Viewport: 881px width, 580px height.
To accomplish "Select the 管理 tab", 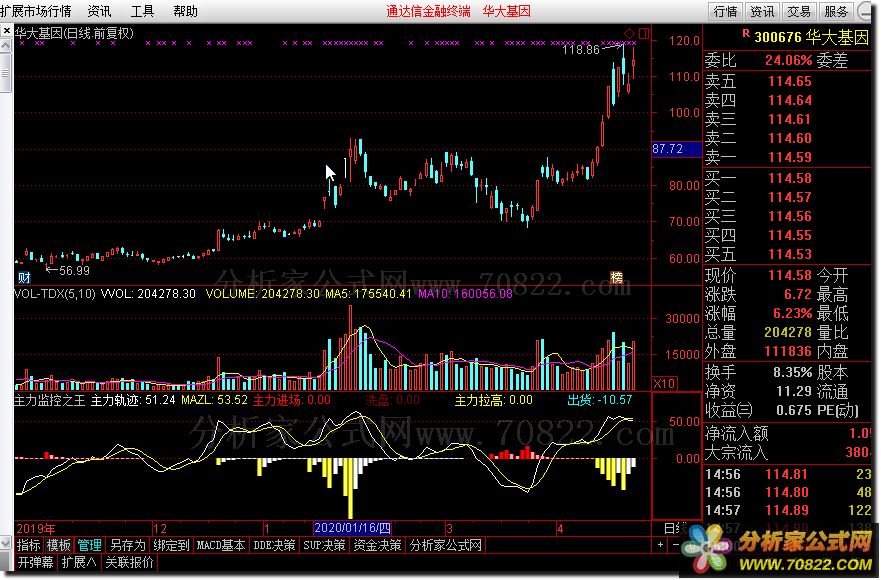I will pos(89,545).
